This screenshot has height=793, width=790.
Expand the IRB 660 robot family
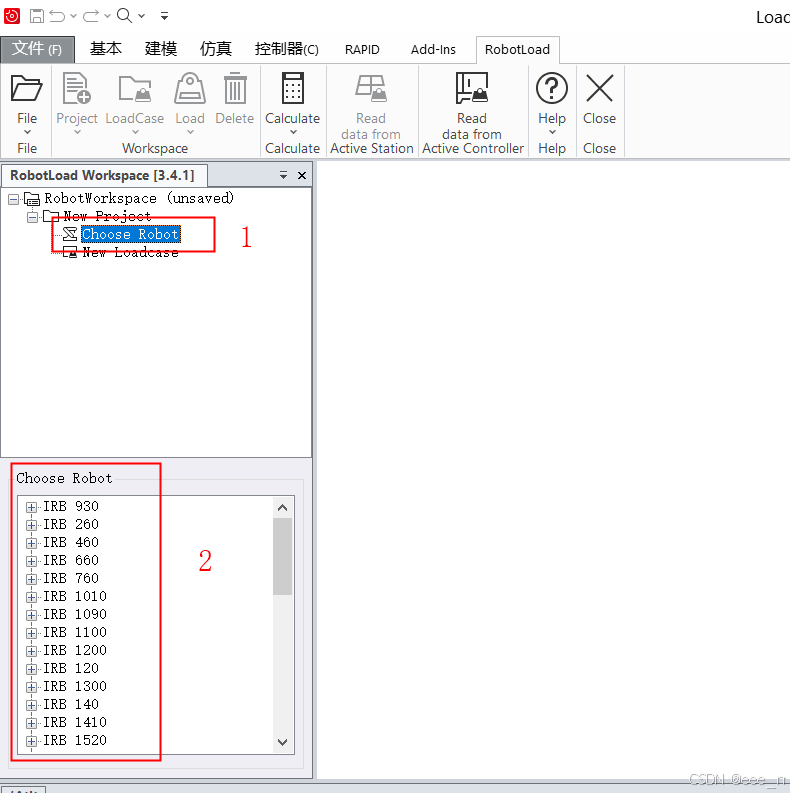(x=31, y=561)
